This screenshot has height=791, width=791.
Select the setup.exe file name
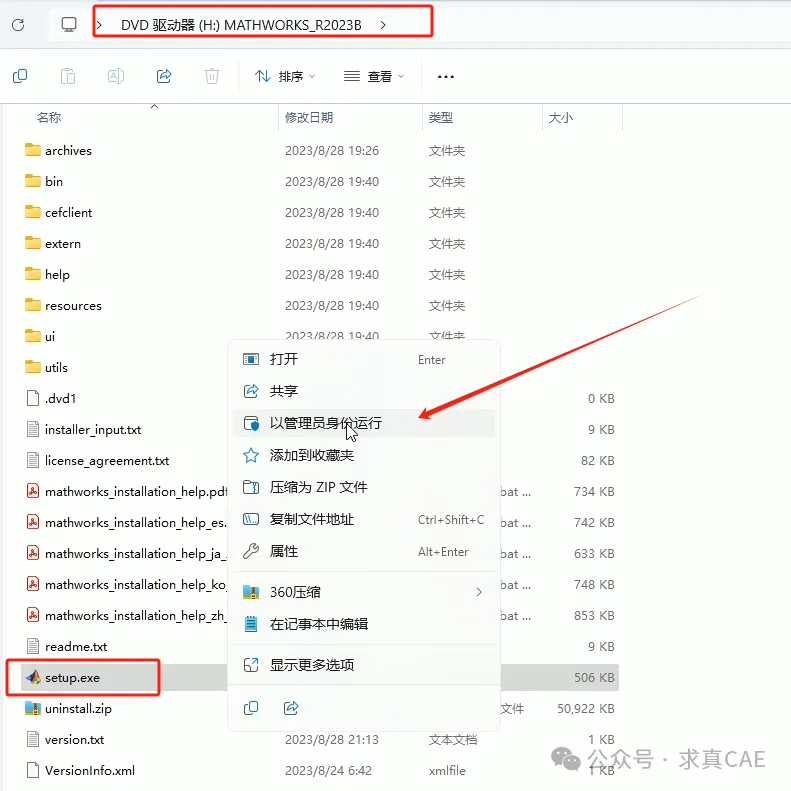(72, 677)
